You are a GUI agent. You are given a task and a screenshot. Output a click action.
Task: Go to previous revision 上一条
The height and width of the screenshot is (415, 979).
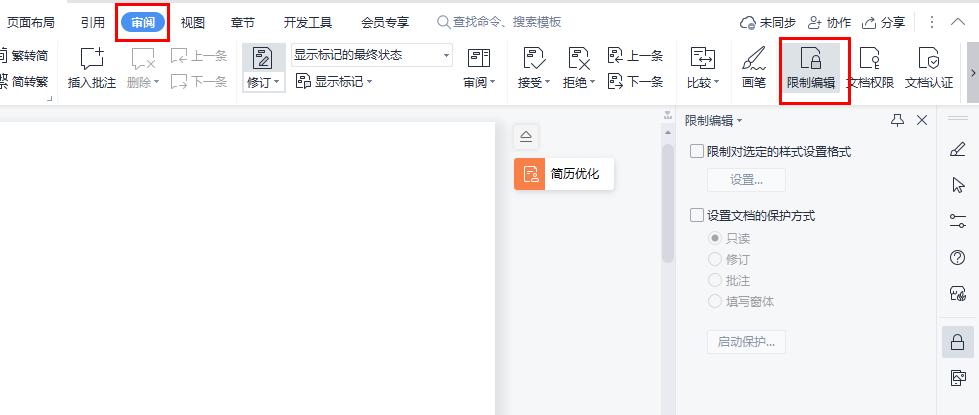pyautogui.click(x=635, y=56)
